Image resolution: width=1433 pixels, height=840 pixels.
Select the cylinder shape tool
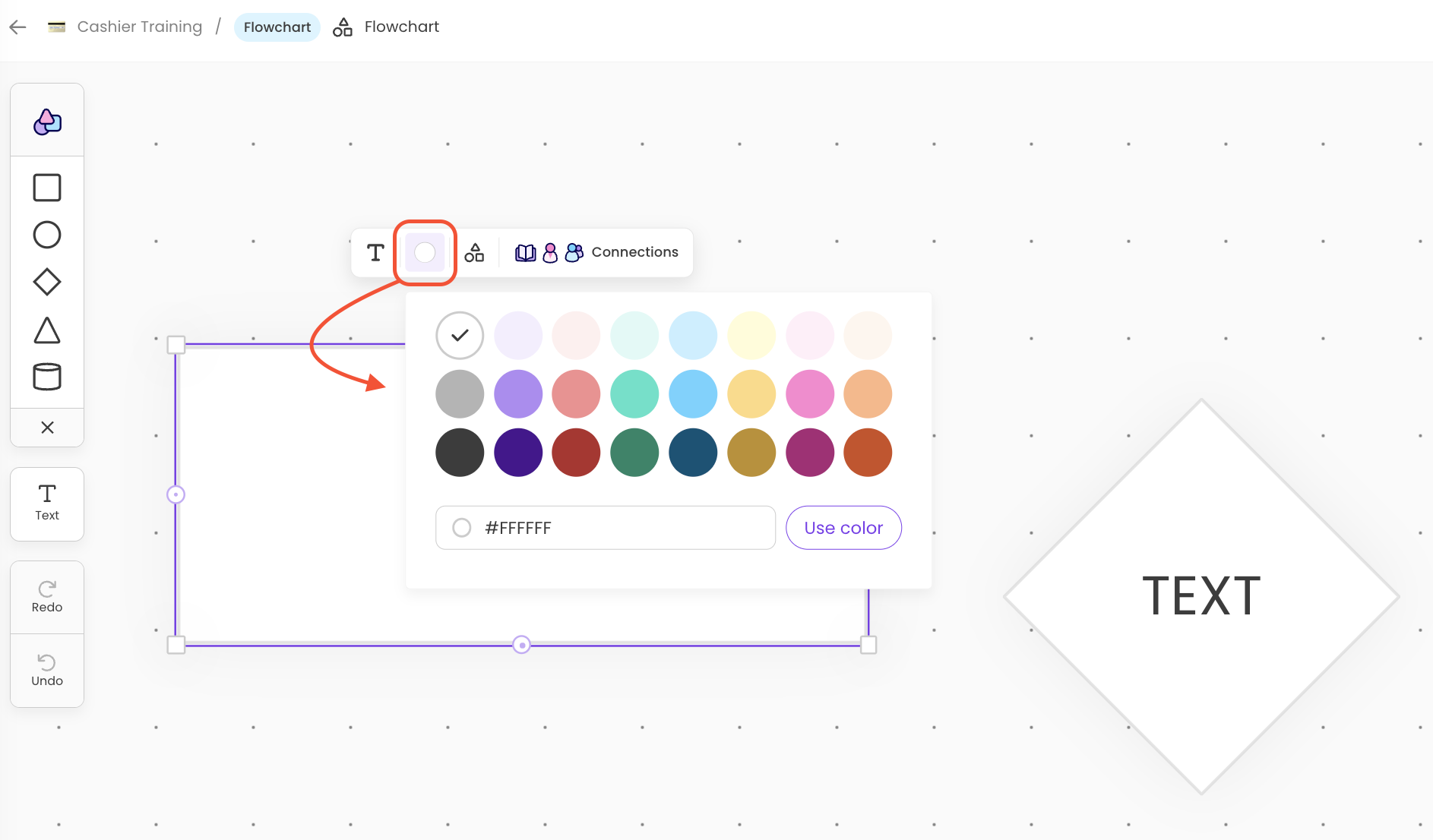click(x=47, y=377)
